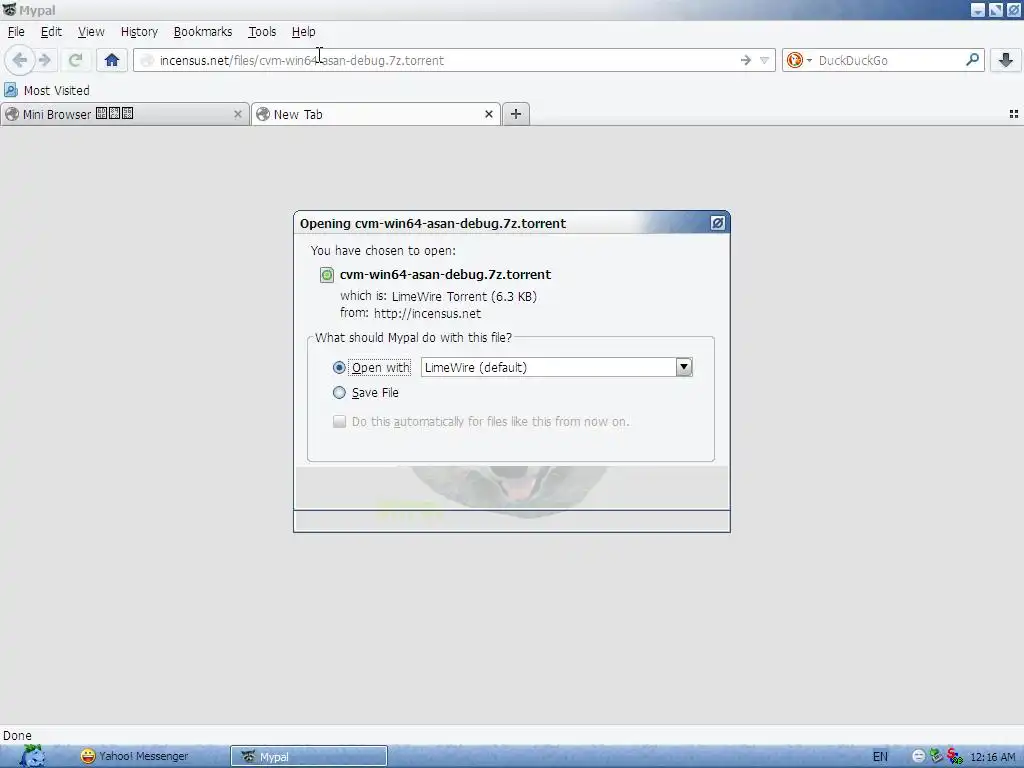Click the DuckDuckGo logo icon

794,60
